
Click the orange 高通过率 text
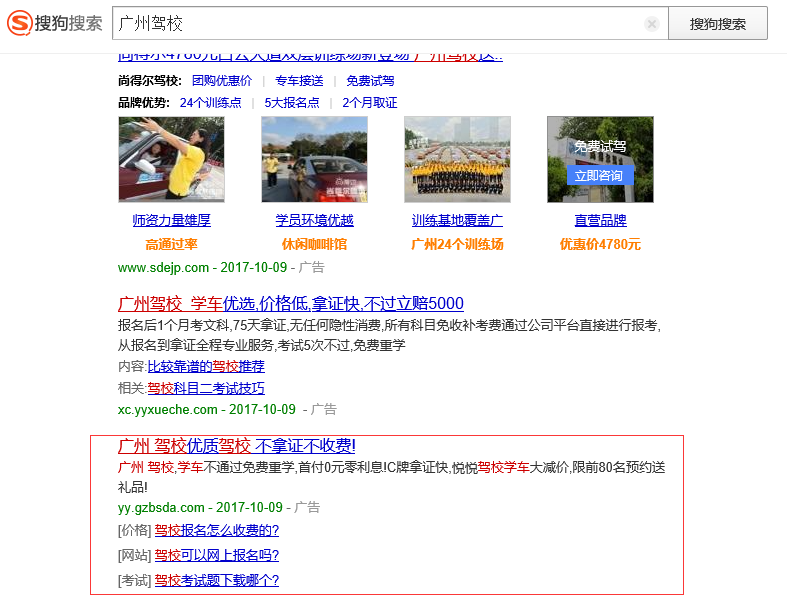click(171, 245)
